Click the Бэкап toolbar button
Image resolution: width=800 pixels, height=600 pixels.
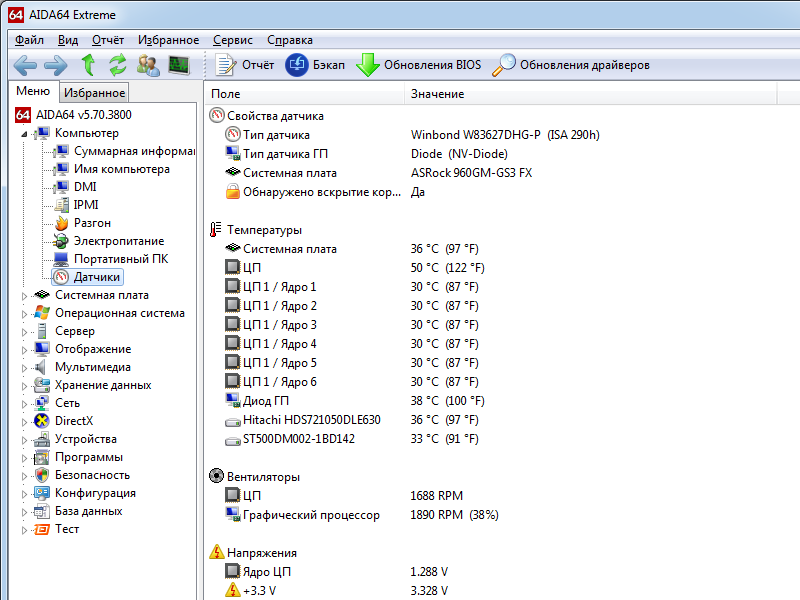coord(315,65)
